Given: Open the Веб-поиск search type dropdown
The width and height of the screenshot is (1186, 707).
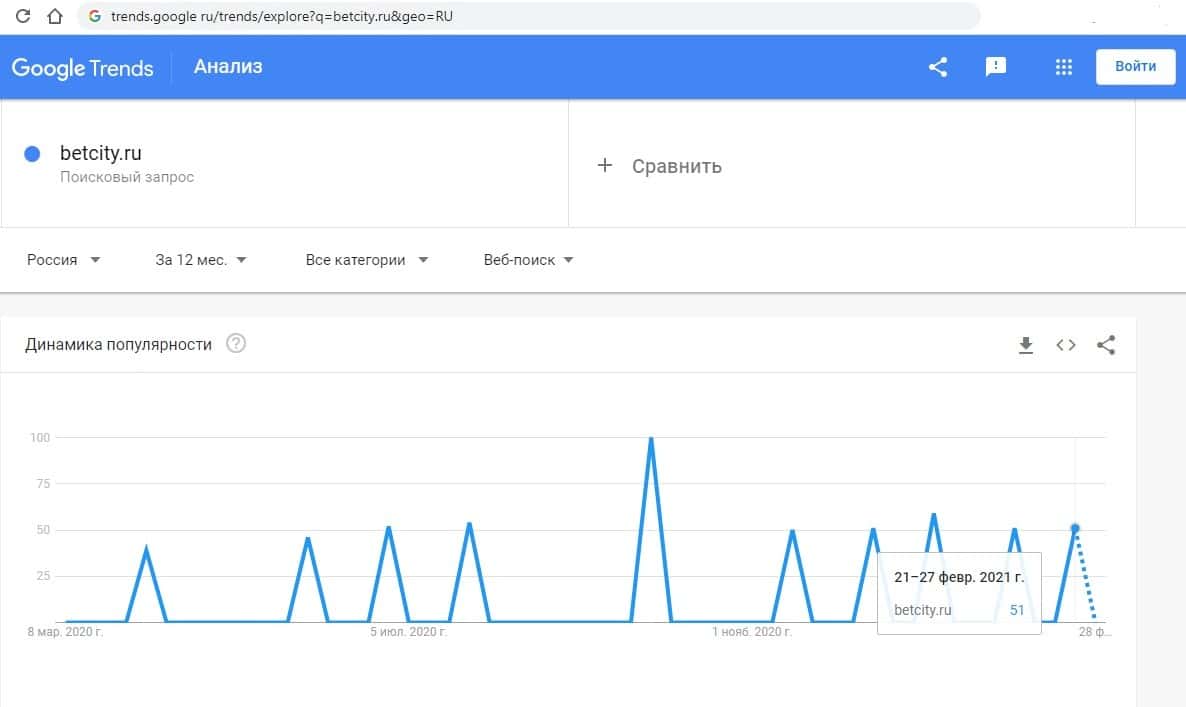Looking at the screenshot, I should point(528,260).
